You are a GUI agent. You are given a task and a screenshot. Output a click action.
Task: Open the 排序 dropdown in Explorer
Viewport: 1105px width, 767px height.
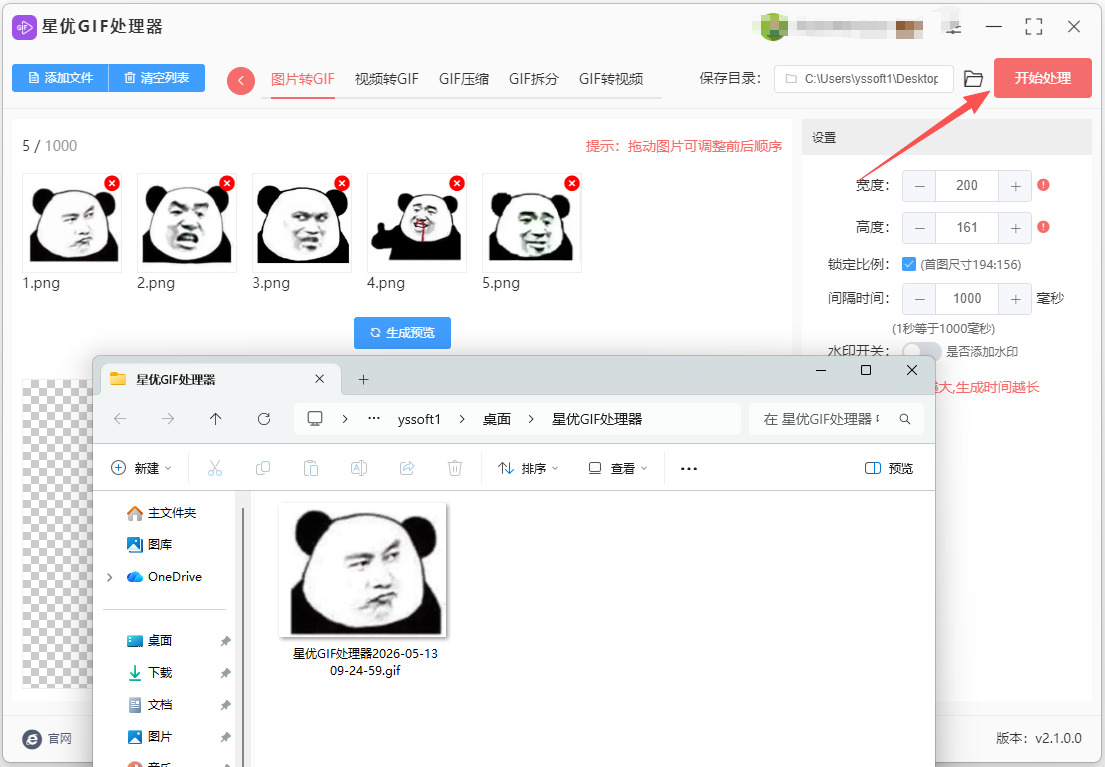click(x=528, y=468)
